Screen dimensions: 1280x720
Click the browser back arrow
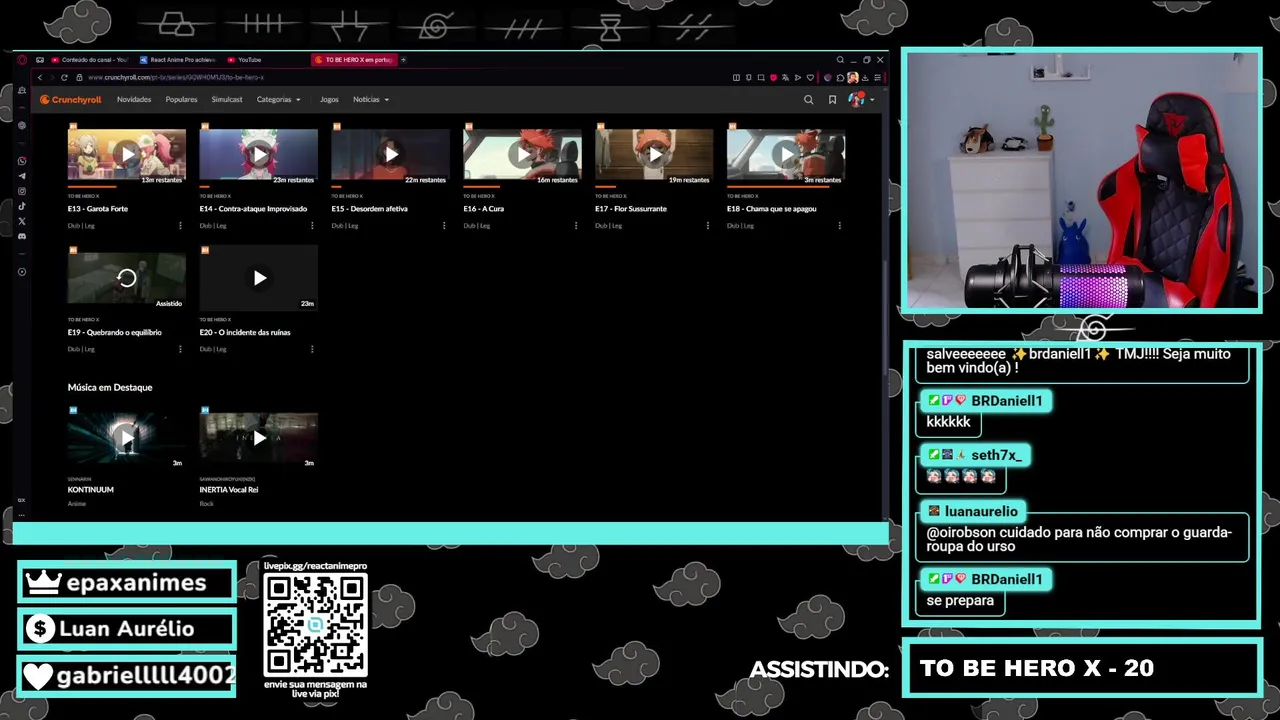pyautogui.click(x=40, y=77)
